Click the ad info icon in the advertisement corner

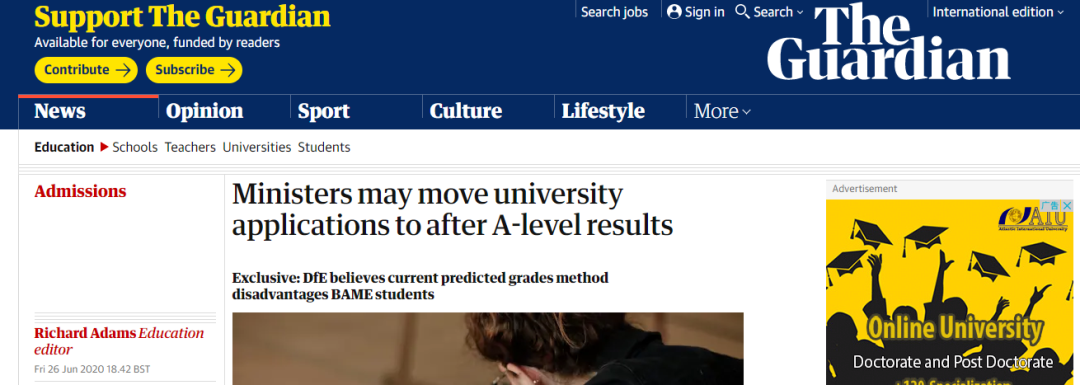pyautogui.click(x=1050, y=205)
